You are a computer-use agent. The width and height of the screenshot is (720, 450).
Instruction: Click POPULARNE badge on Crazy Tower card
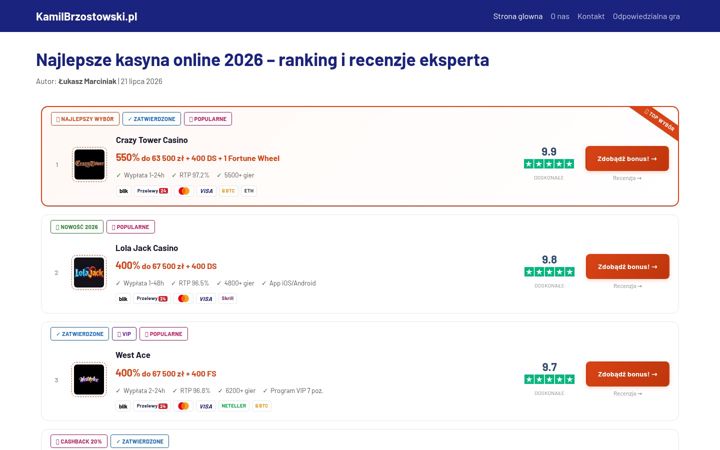[x=208, y=119]
